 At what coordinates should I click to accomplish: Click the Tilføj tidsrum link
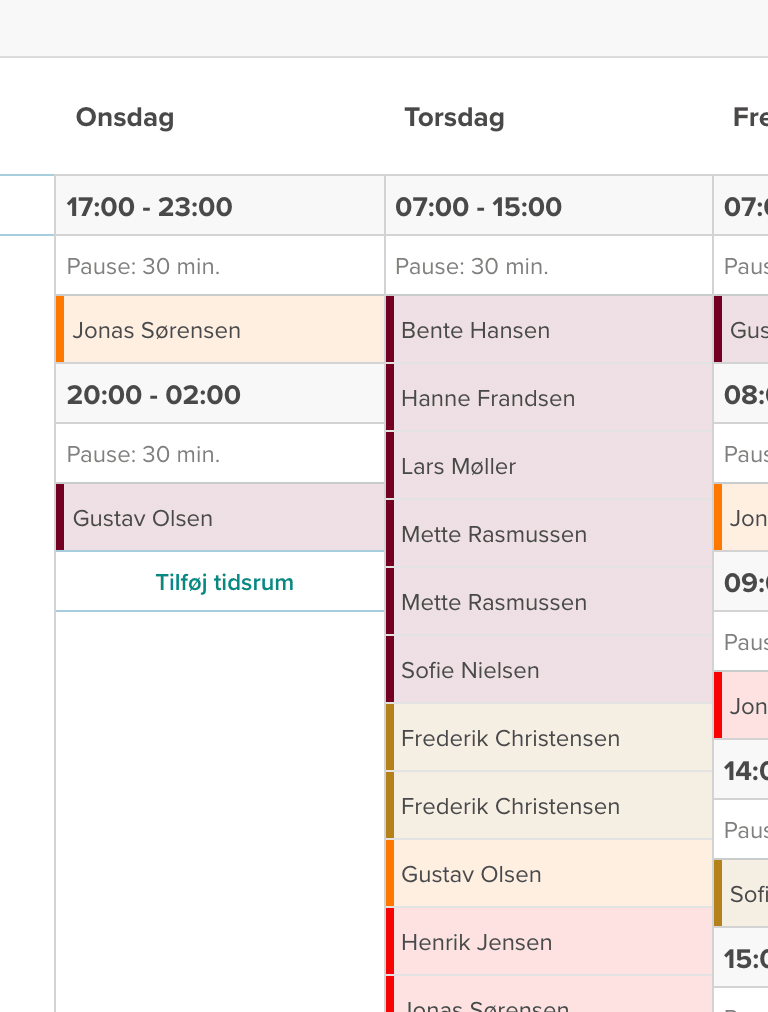(x=222, y=580)
